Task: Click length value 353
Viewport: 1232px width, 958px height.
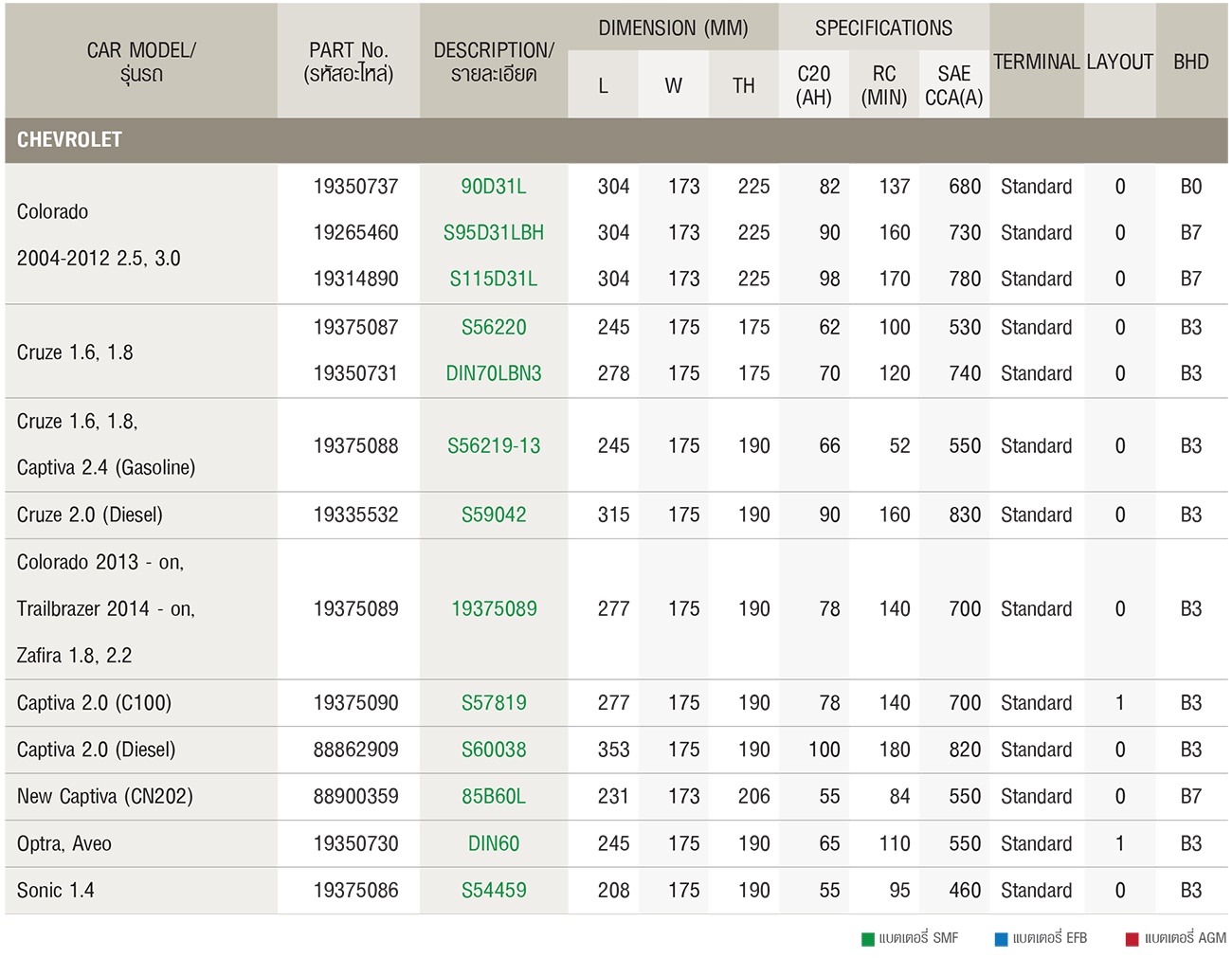Action: (x=613, y=750)
